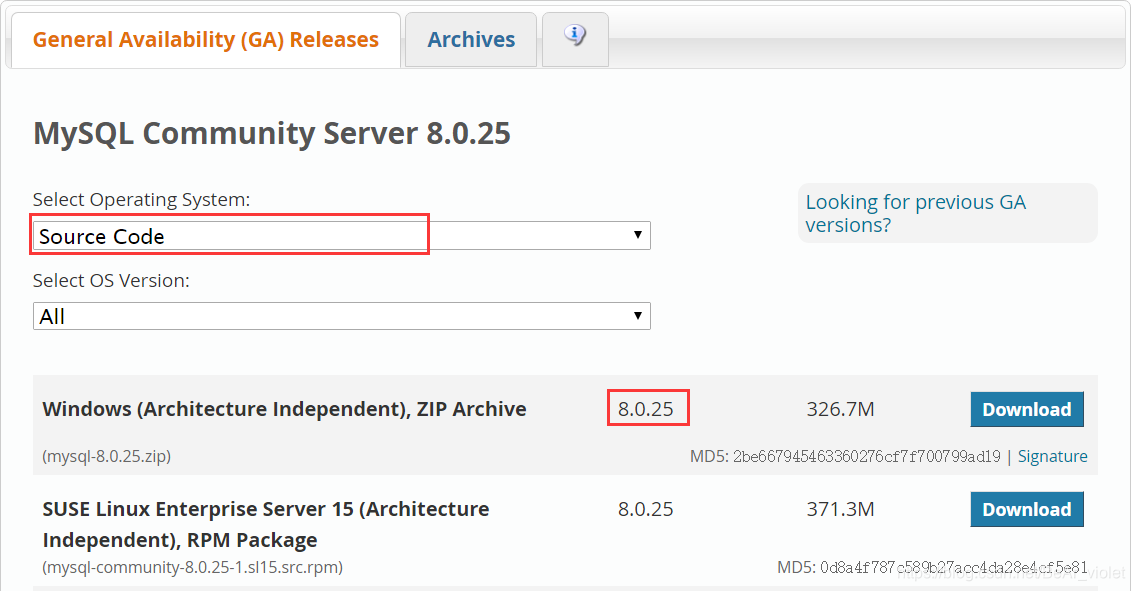Screen dimensions: 1135x591
Task: Select the 371.3M file size value
Action: pyautogui.click(x=840, y=509)
